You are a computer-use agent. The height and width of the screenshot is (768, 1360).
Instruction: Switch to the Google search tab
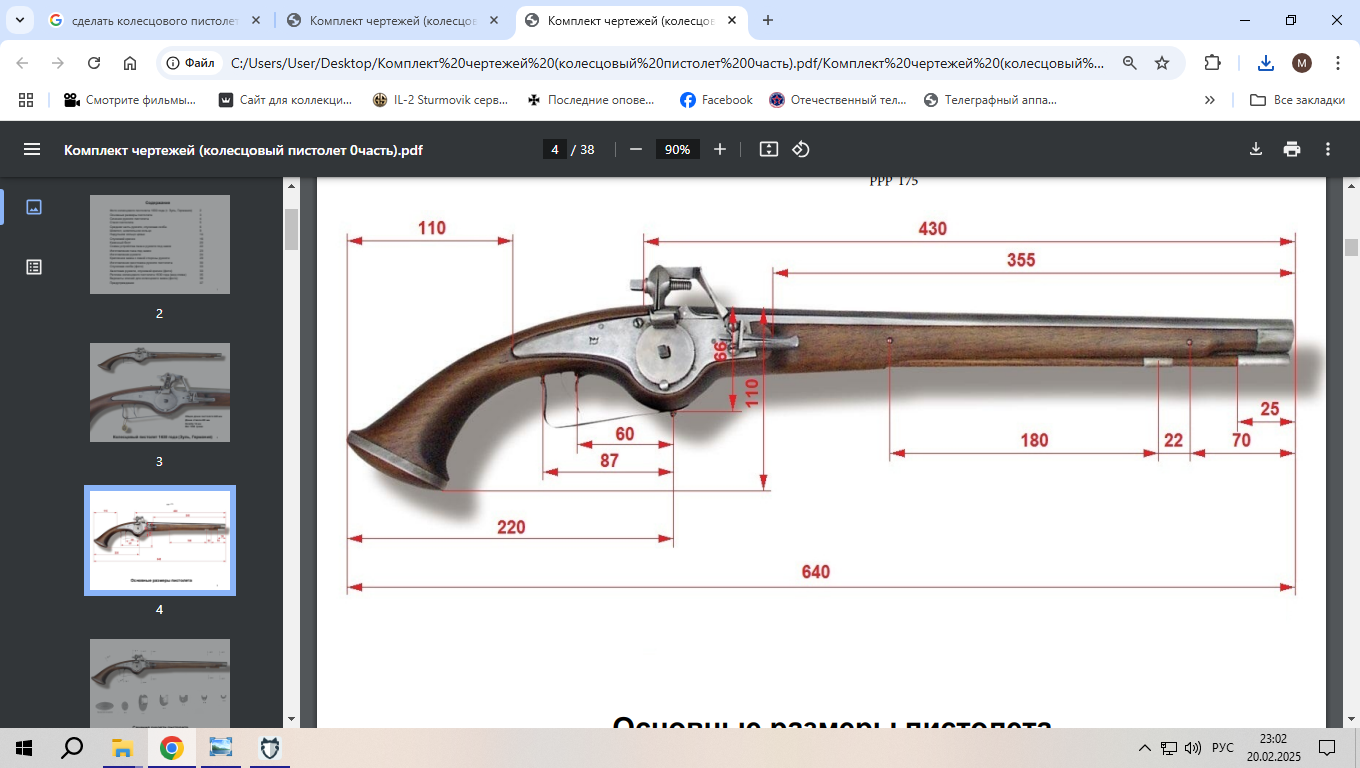pos(150,20)
